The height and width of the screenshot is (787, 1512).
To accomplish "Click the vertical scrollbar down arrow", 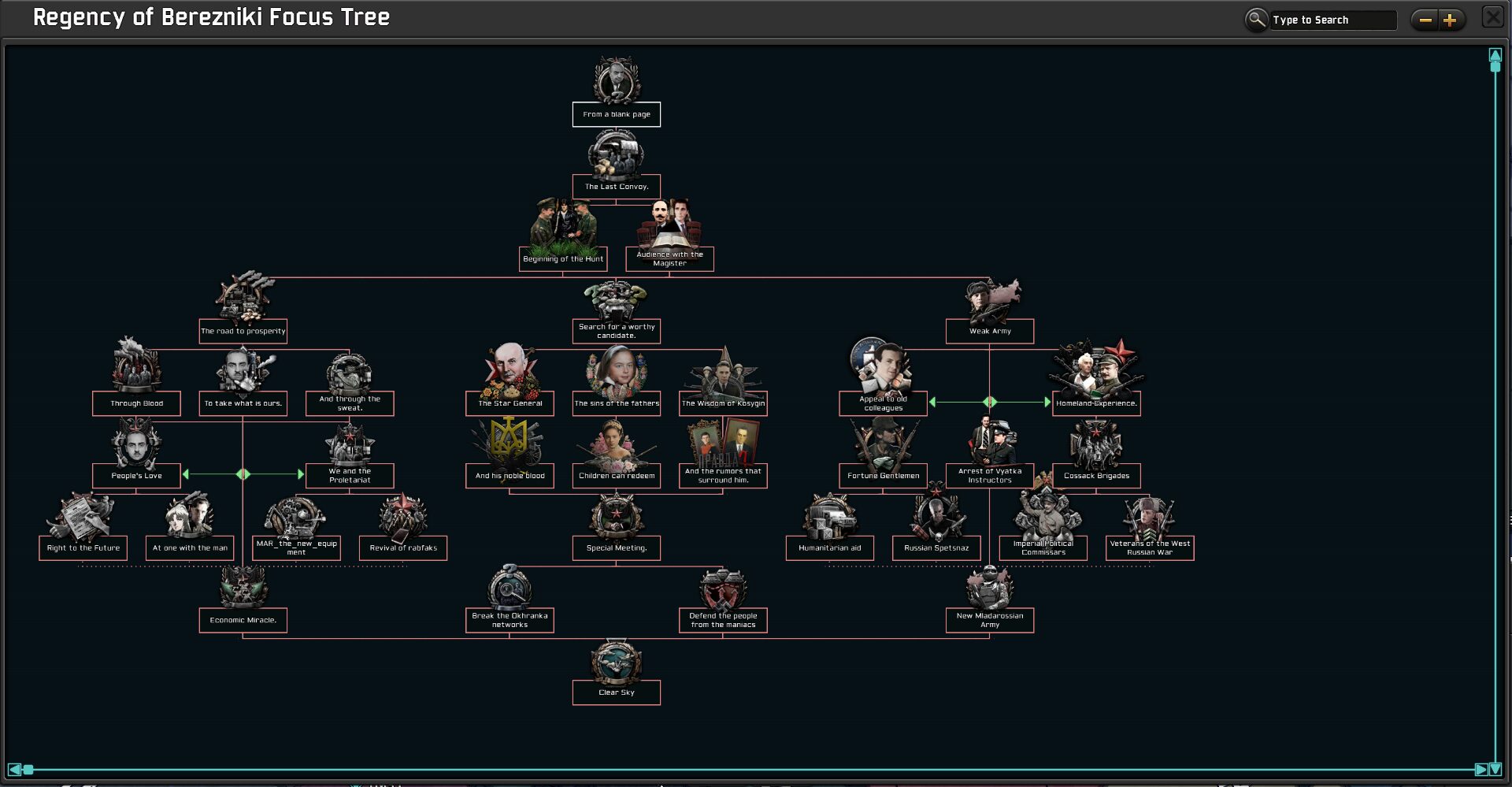I will [1495, 769].
